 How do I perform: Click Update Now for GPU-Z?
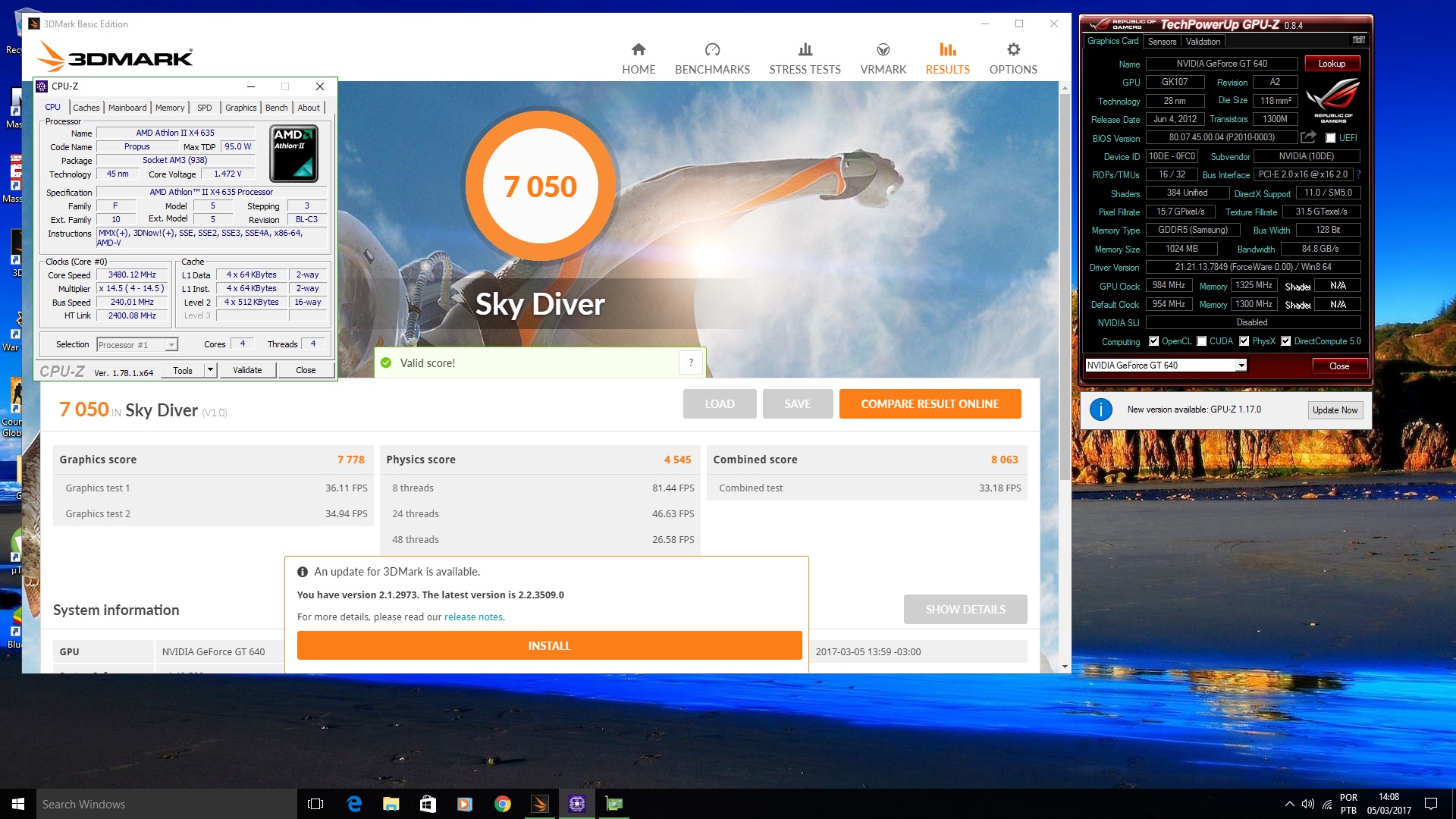tap(1335, 410)
